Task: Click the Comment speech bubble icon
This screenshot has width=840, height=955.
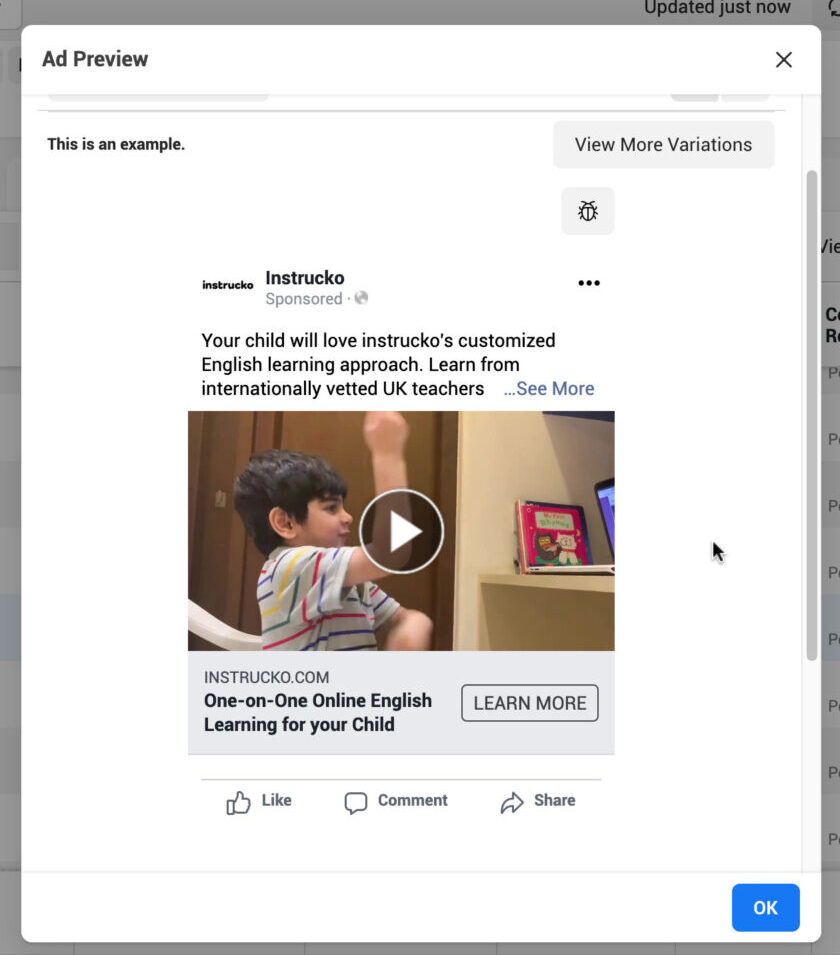Action: coord(356,803)
